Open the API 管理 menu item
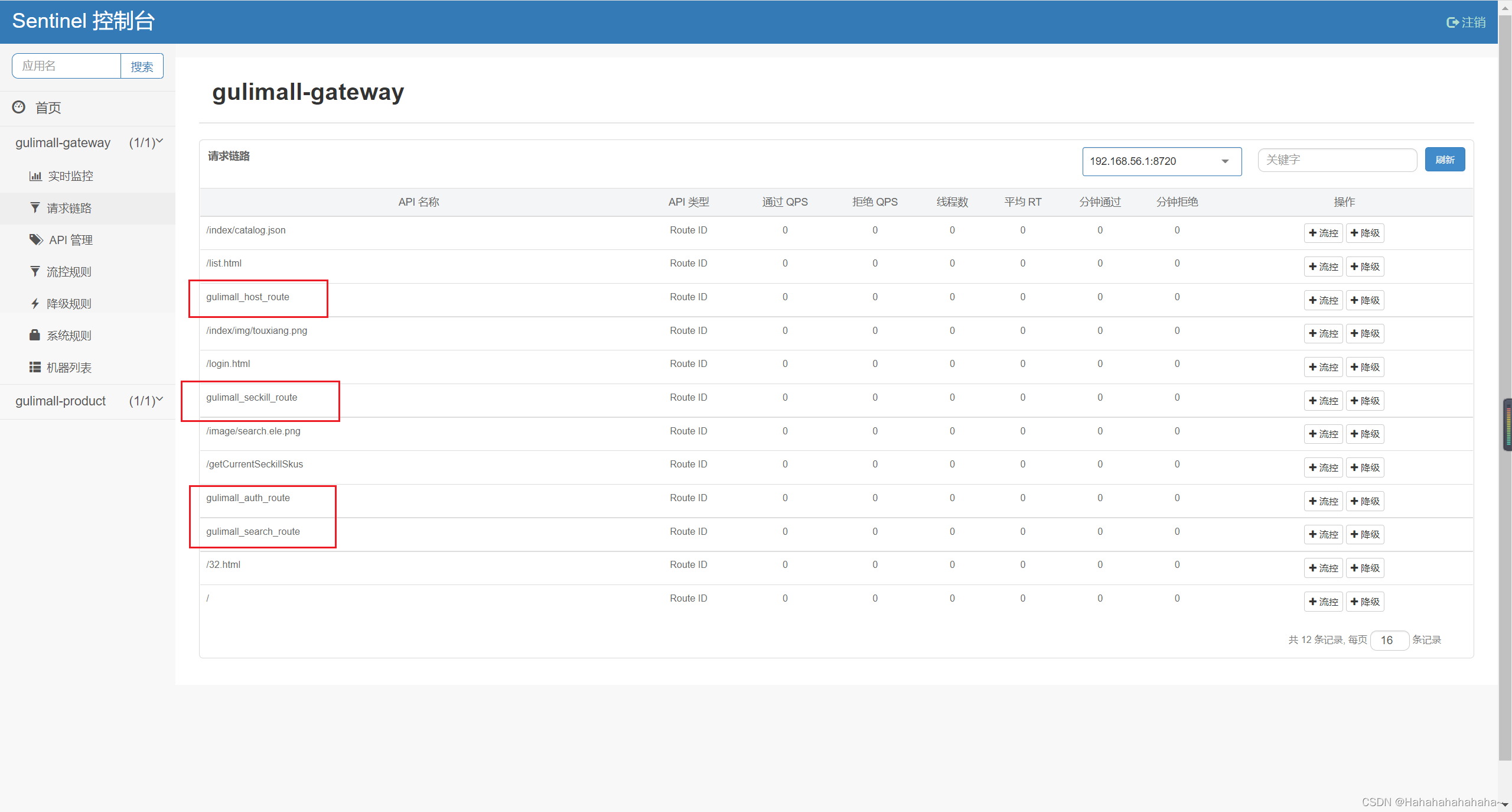The height and width of the screenshot is (812, 1512). [x=71, y=240]
